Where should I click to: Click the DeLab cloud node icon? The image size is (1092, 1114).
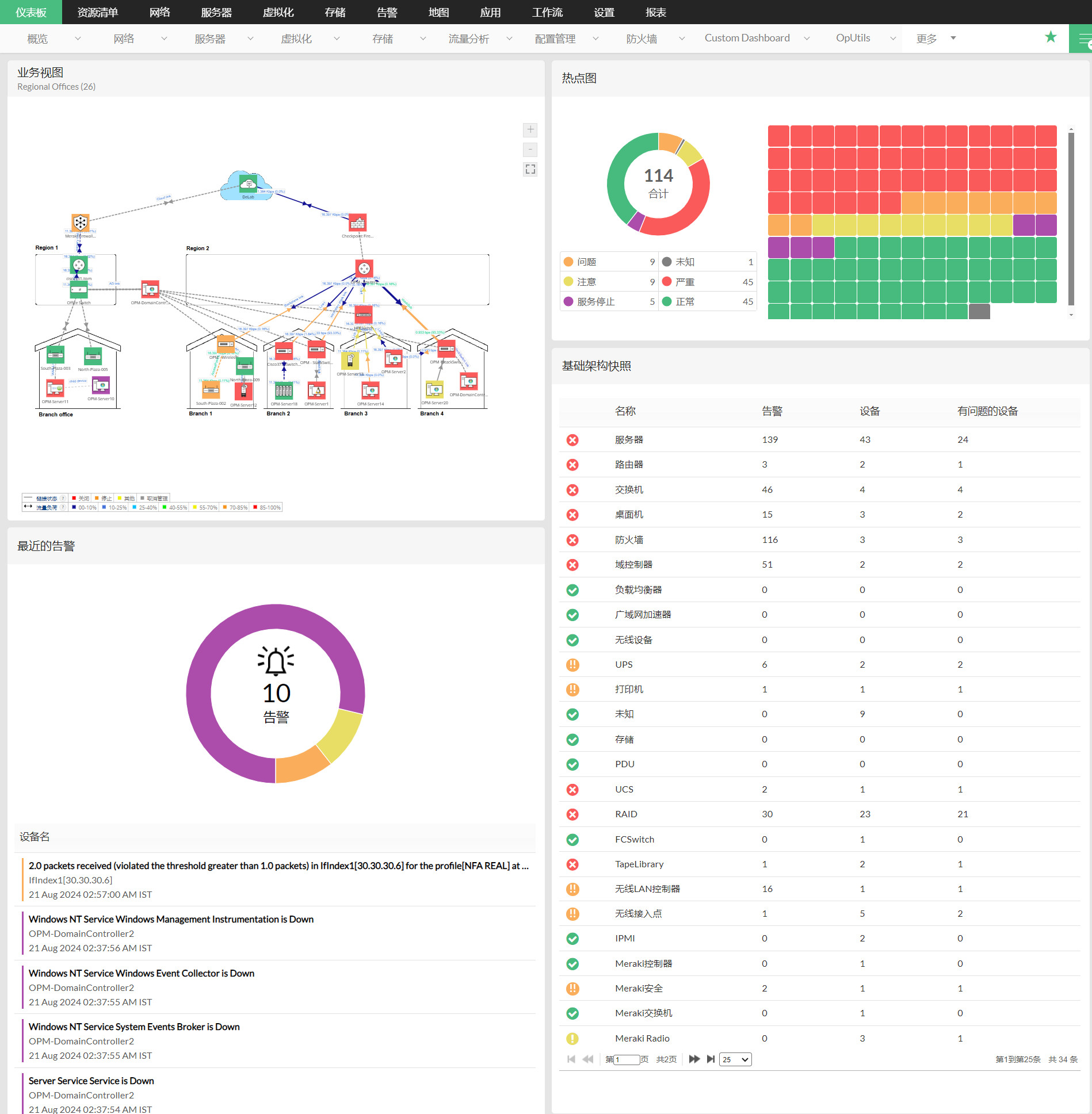click(x=248, y=184)
